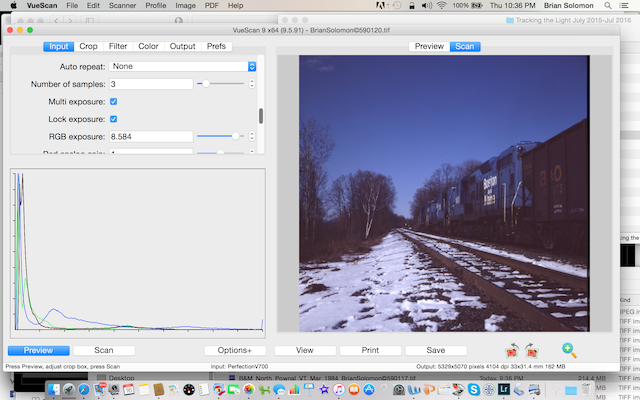Open the Edit menu
640x400 pixels.
point(93,5)
